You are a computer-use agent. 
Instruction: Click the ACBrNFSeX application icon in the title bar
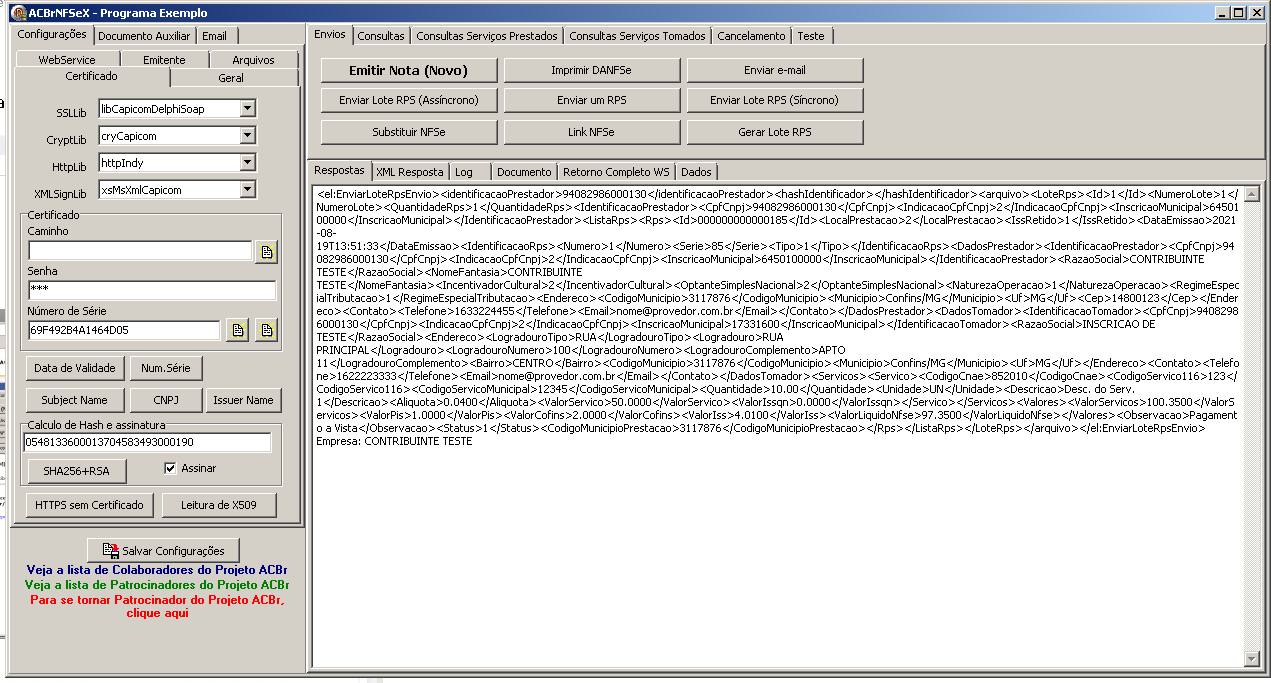pos(18,13)
